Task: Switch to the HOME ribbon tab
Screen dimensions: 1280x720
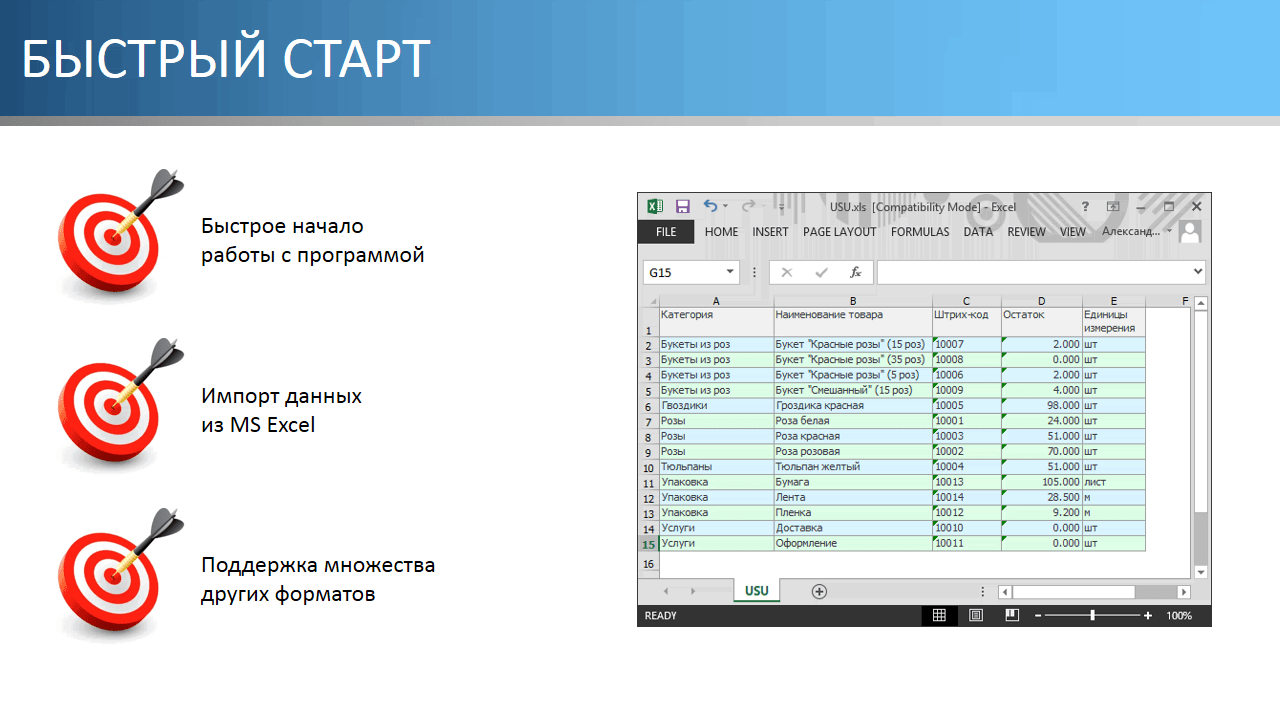Action: [721, 232]
